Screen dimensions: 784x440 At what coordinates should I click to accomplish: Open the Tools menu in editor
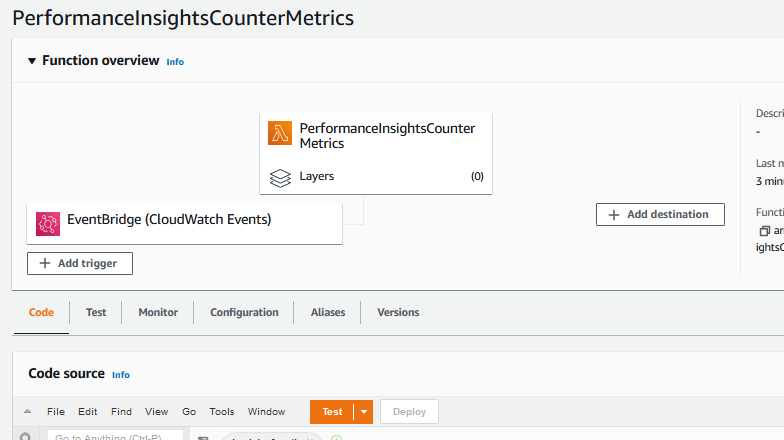pos(222,412)
